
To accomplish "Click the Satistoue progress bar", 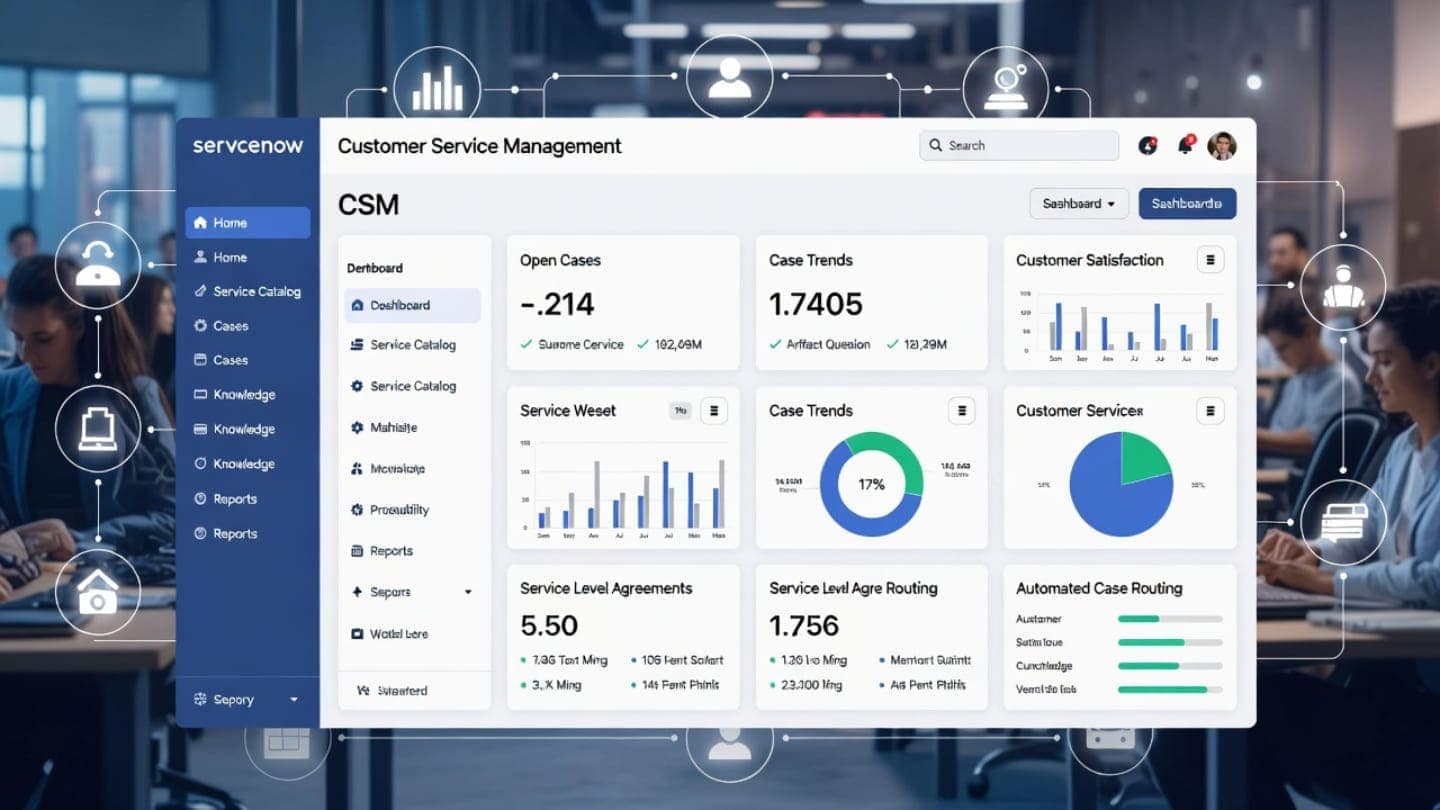I will pos(1170,642).
